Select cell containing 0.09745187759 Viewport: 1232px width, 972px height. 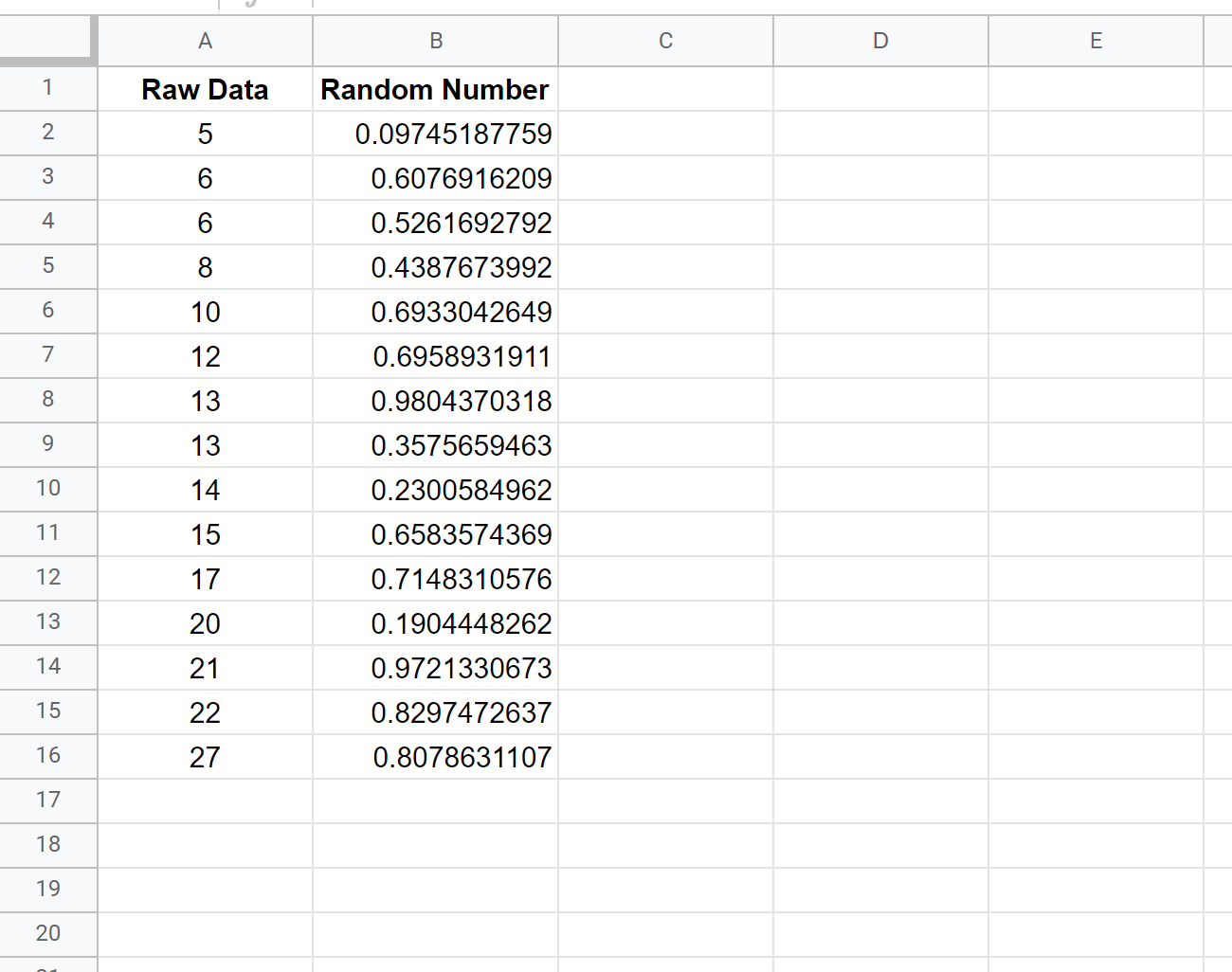[x=452, y=135]
